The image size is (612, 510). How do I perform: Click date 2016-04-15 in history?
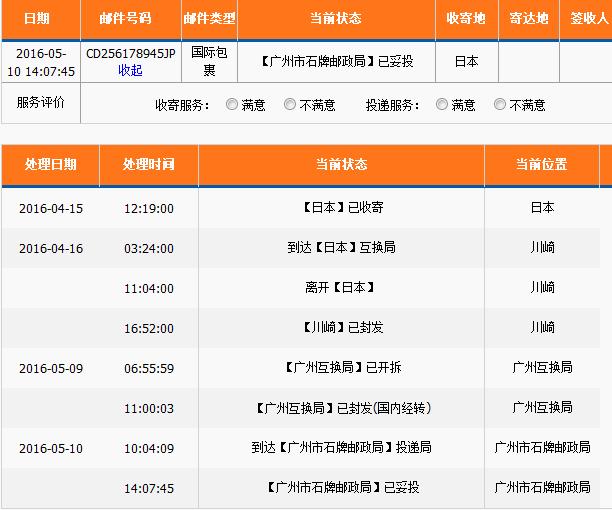pyautogui.click(x=51, y=208)
